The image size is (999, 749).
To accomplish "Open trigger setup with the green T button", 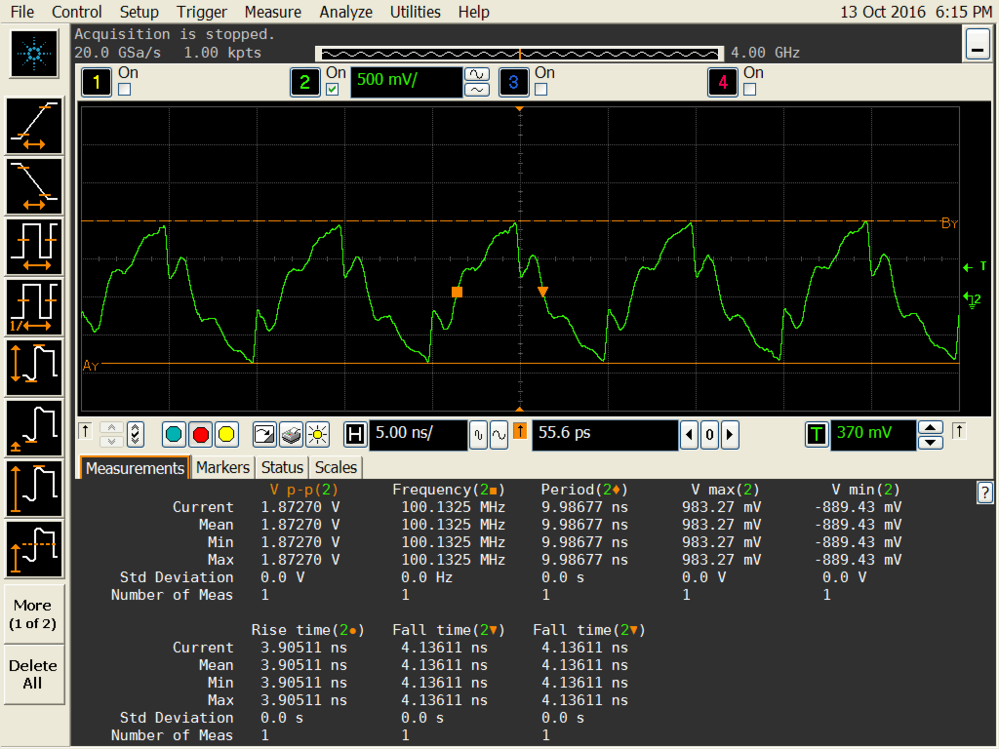I will pyautogui.click(x=816, y=434).
